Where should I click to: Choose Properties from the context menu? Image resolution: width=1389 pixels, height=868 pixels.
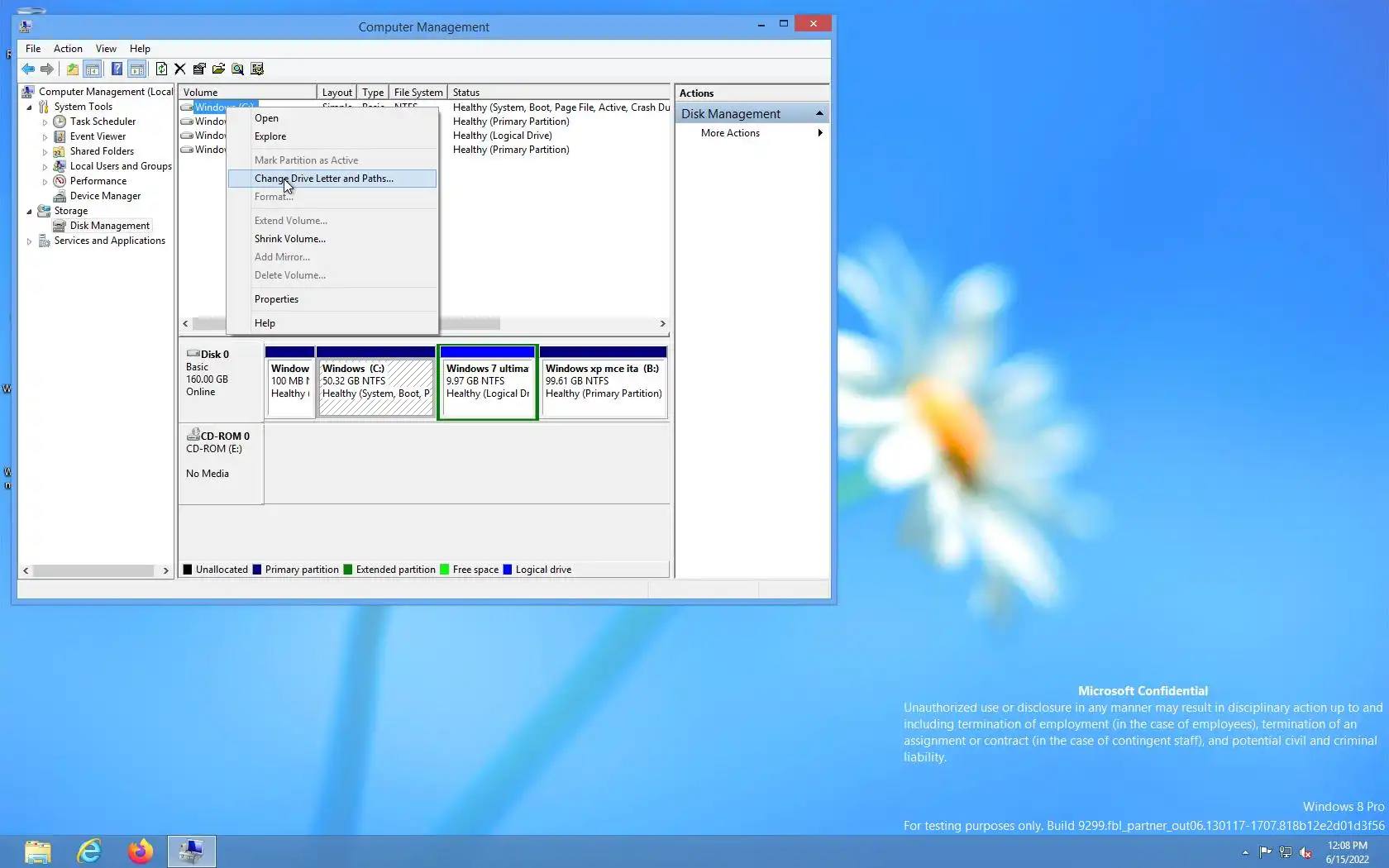tap(332, 299)
